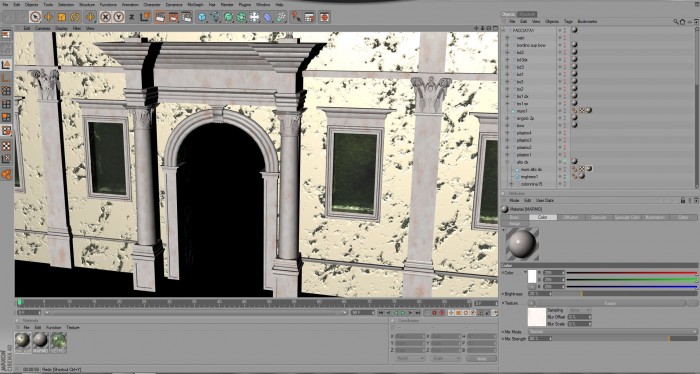Toggle the Y axis lock
Viewport: 700px width, 374px height.
[118, 17]
